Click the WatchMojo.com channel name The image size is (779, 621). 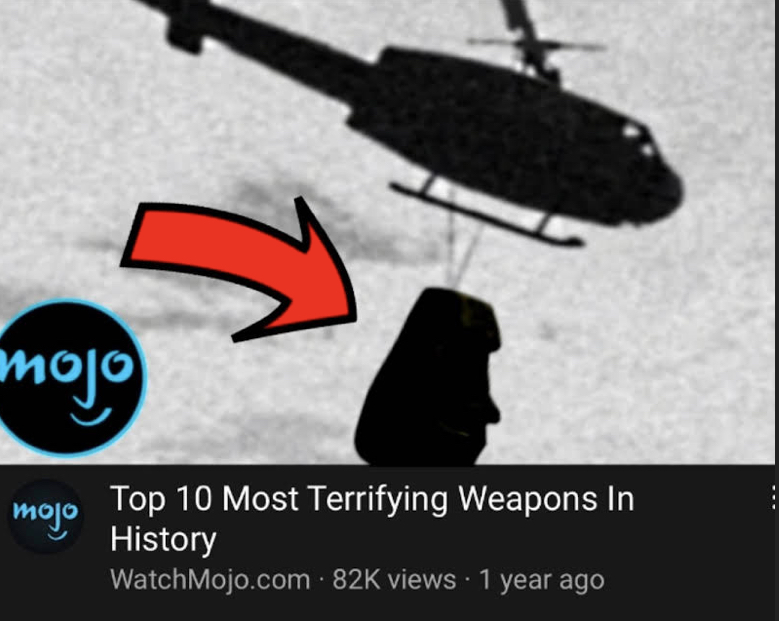click(210, 580)
